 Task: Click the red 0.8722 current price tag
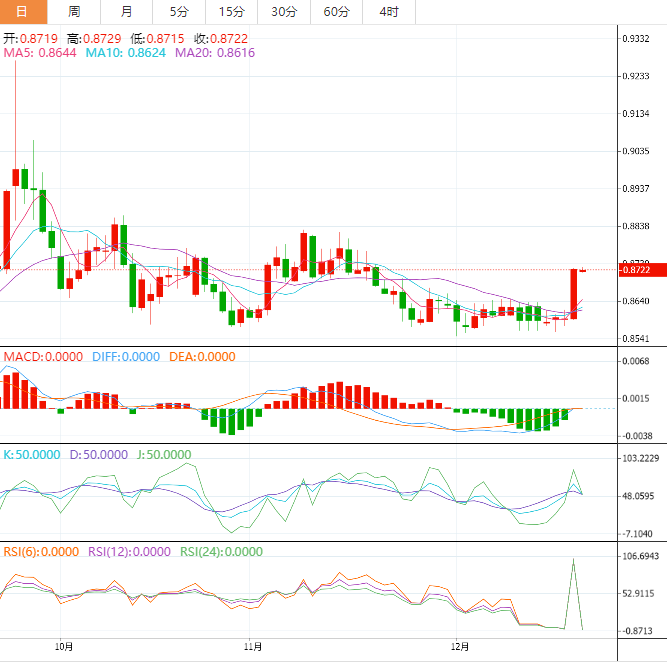point(642,270)
